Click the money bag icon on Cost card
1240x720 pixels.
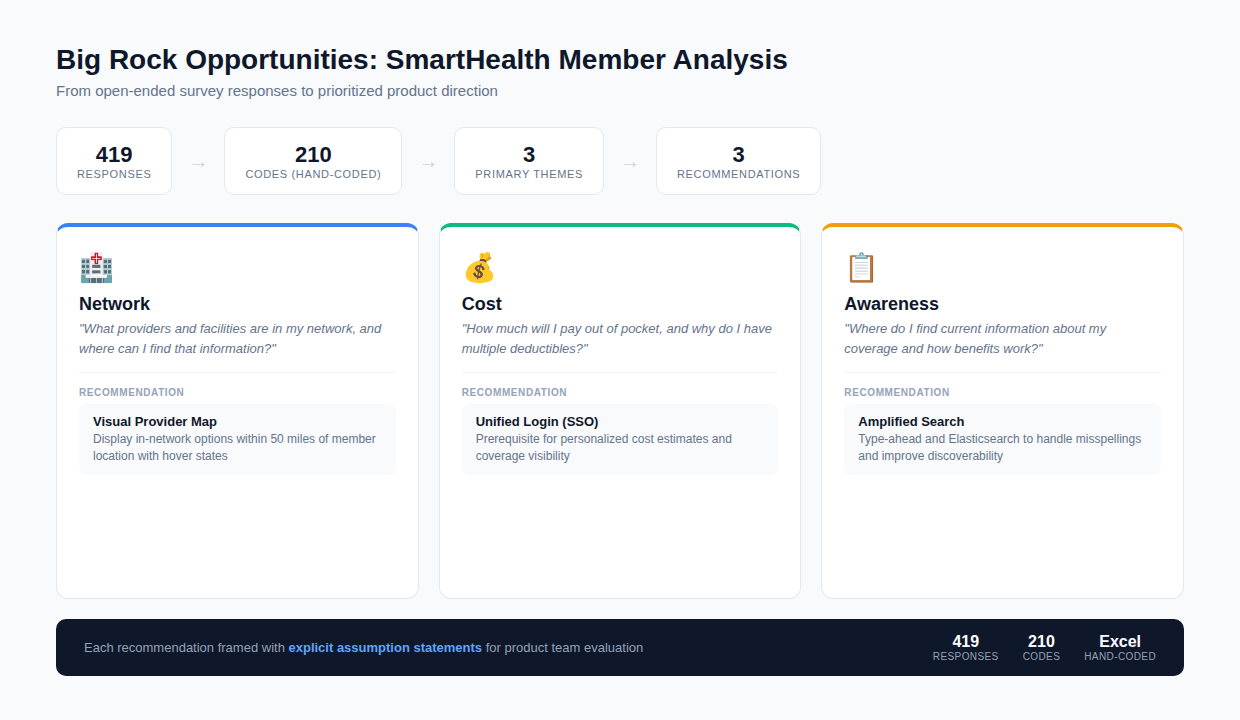click(479, 268)
